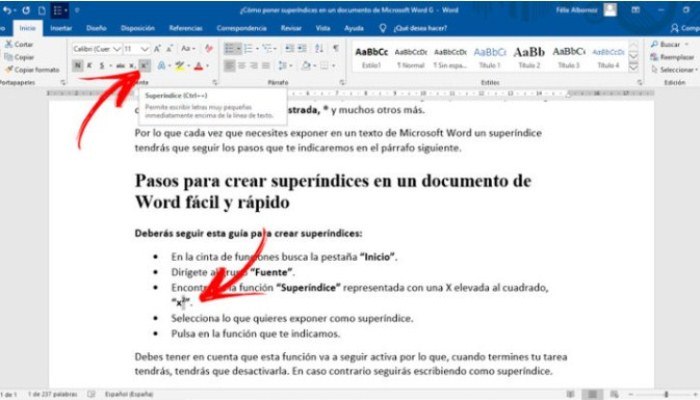Toggle the subscript x₂ button

click(132, 66)
